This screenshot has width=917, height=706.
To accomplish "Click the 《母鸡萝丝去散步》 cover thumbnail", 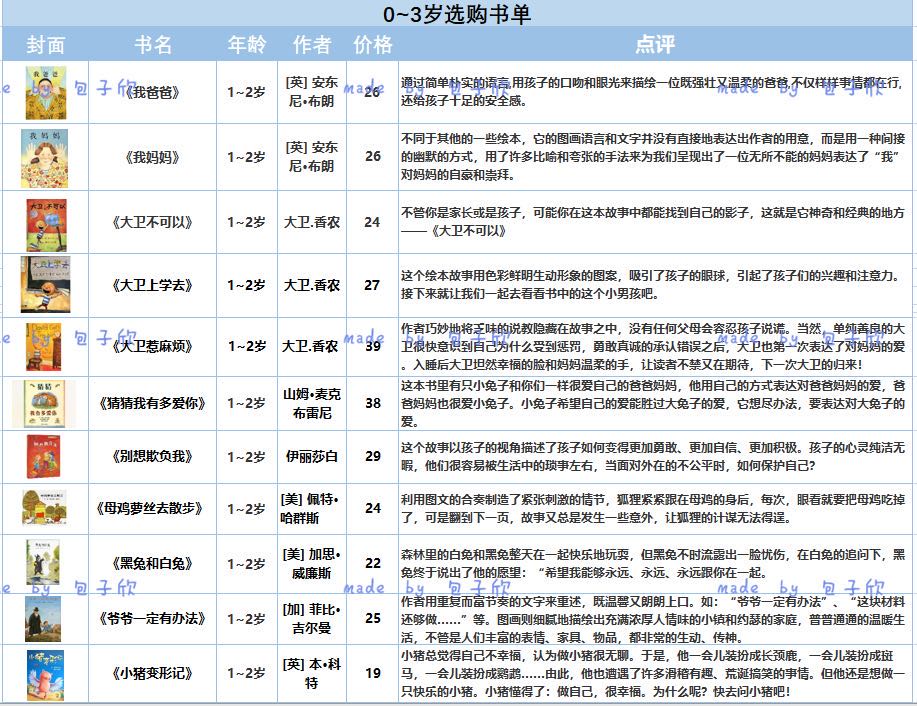I will tap(44, 508).
